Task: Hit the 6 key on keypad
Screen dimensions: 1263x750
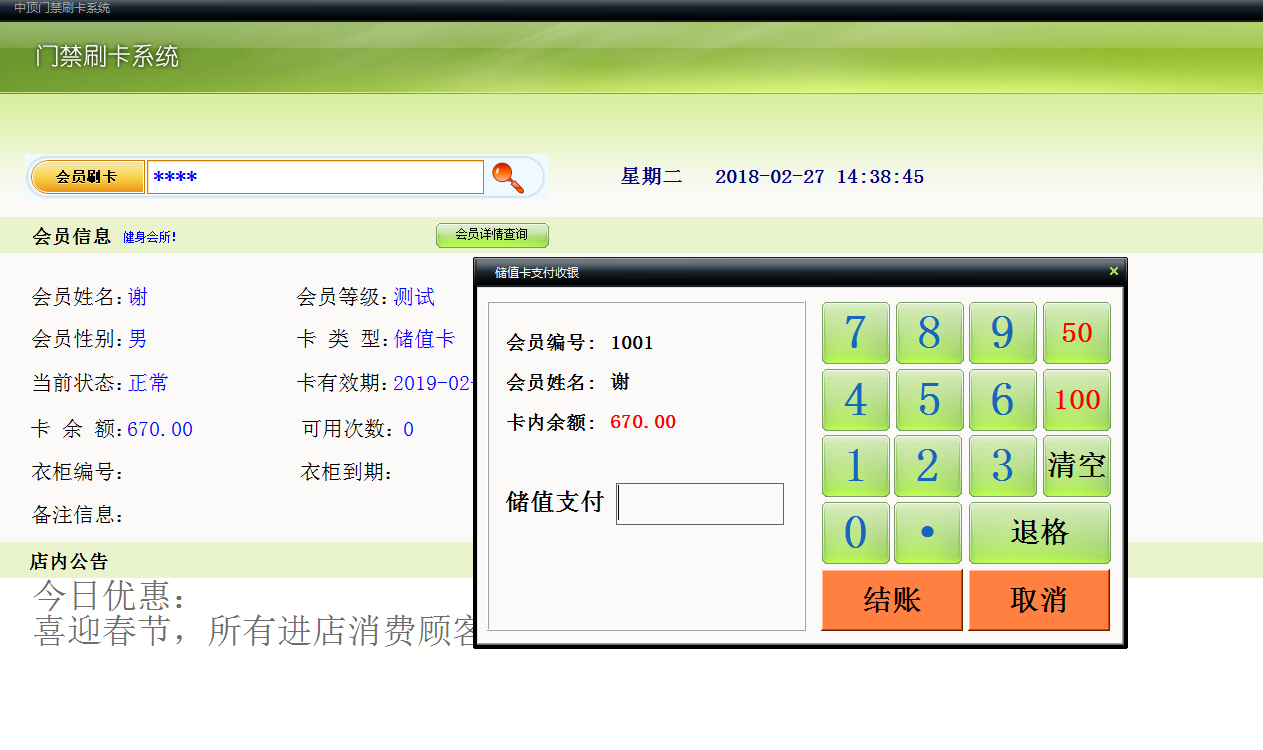Action: coord(1002,400)
